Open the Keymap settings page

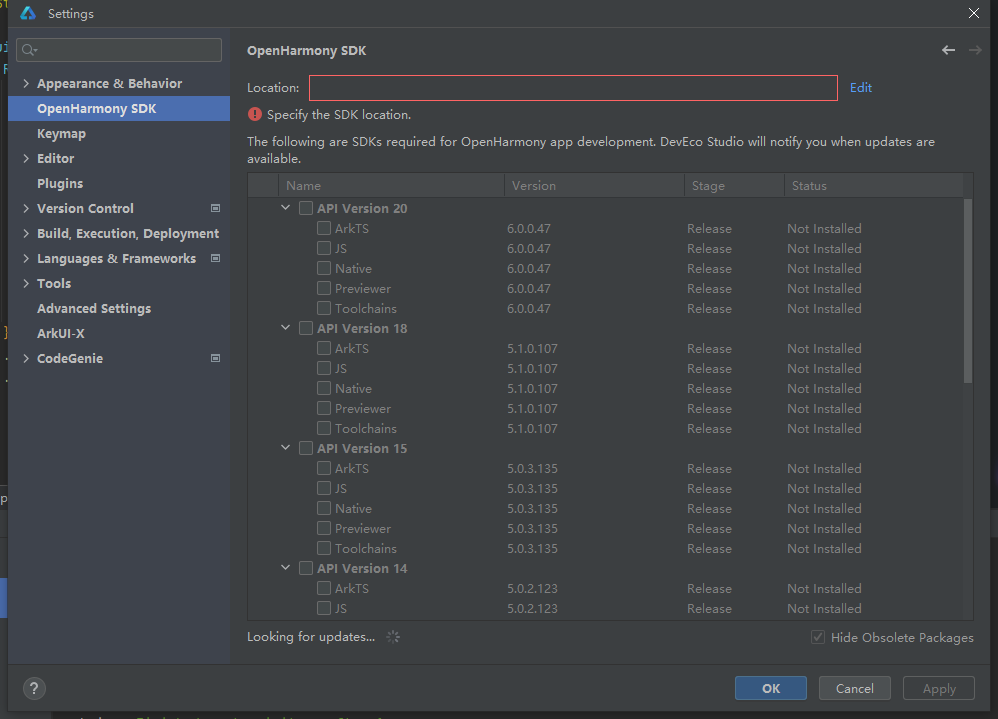click(x=61, y=134)
